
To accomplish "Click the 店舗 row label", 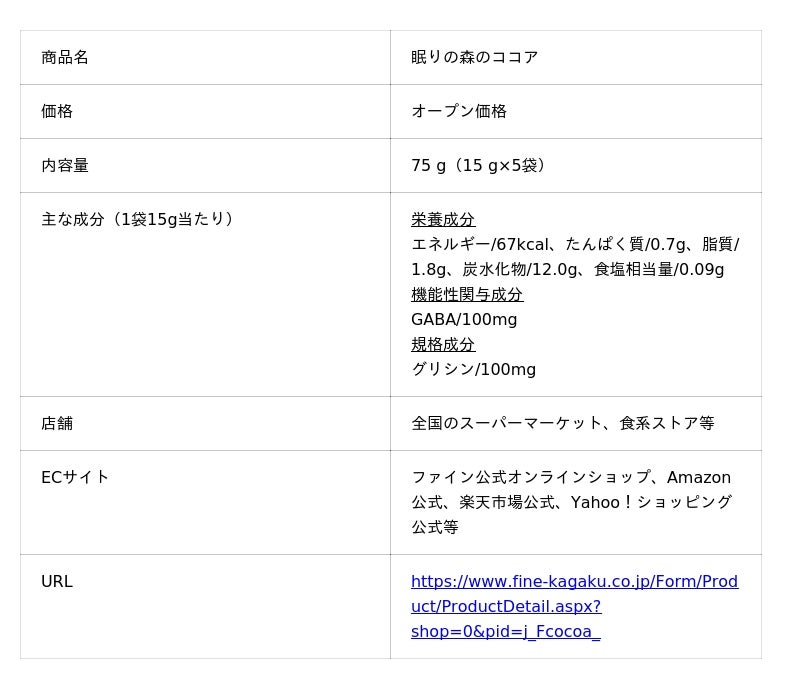I will (x=57, y=424).
